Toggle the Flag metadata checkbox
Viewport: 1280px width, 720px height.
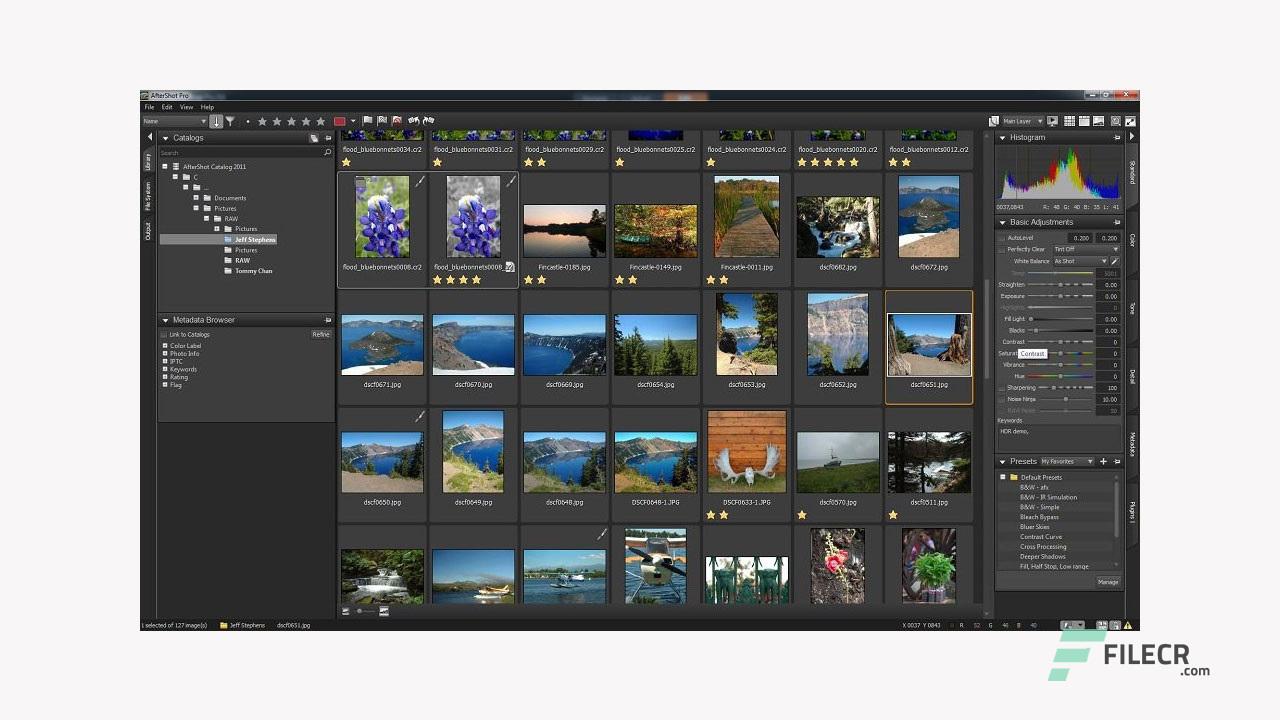point(165,385)
